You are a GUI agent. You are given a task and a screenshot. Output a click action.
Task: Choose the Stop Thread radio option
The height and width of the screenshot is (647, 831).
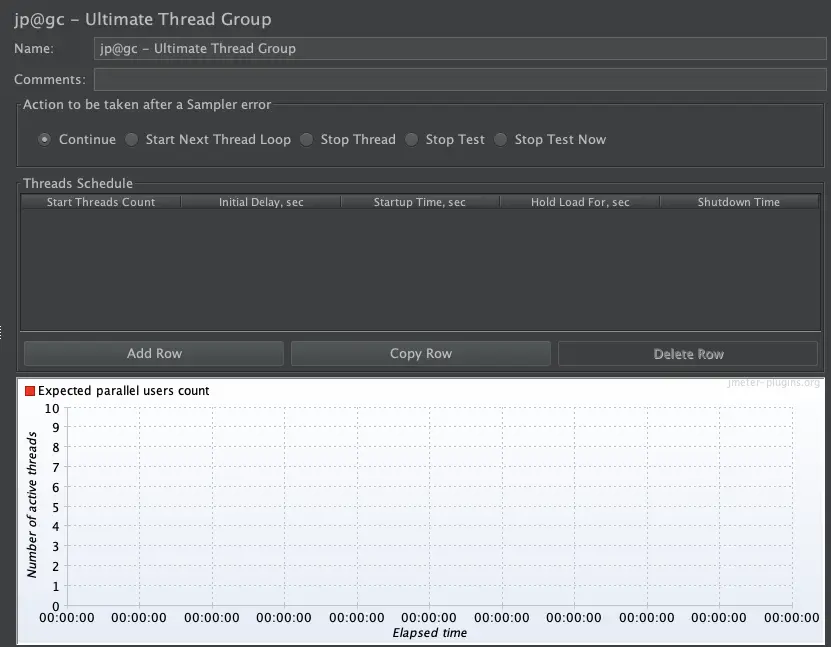306,139
